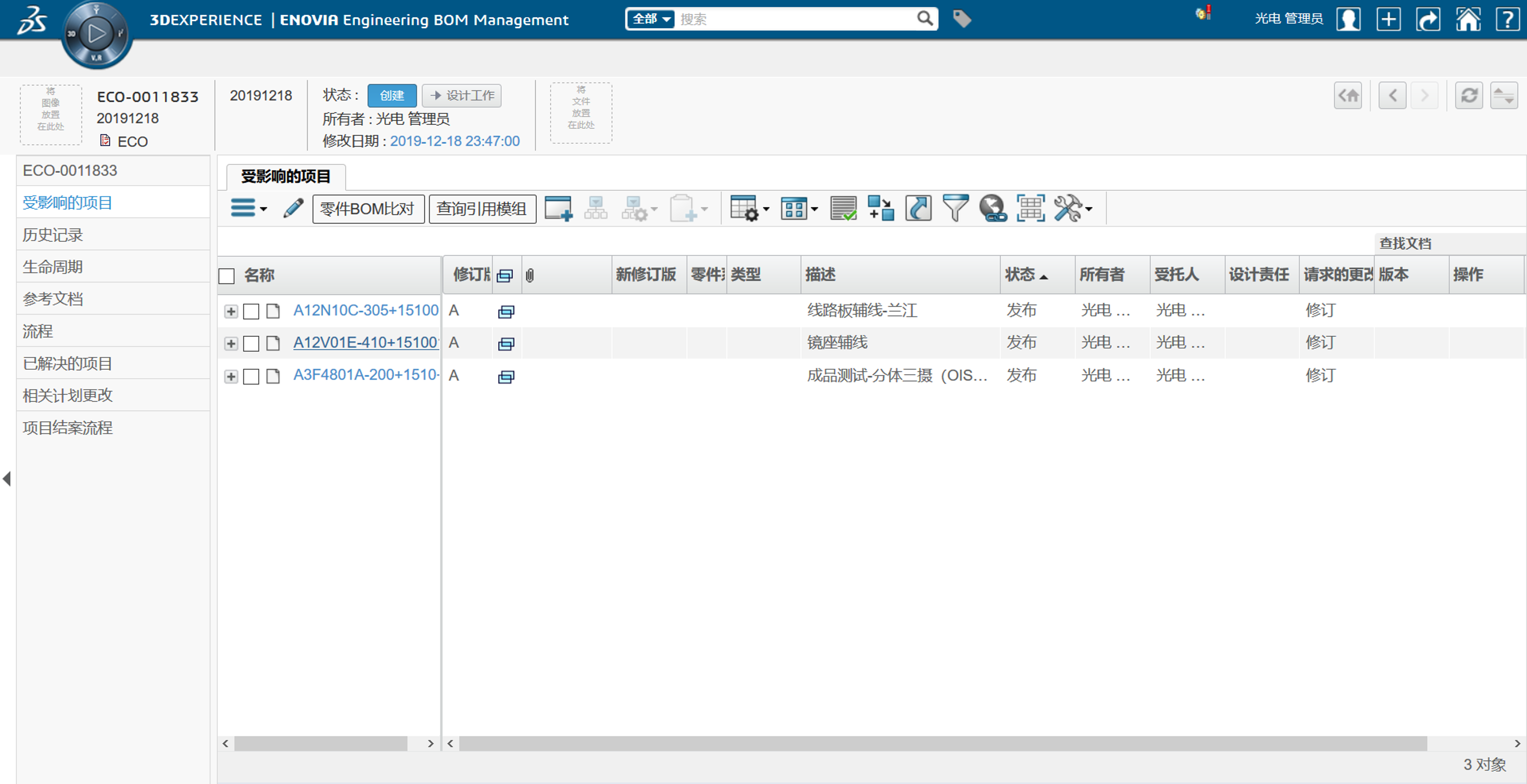1527x784 pixels.
Task: Select 生命周期 in the left navigation
Action: click(53, 267)
